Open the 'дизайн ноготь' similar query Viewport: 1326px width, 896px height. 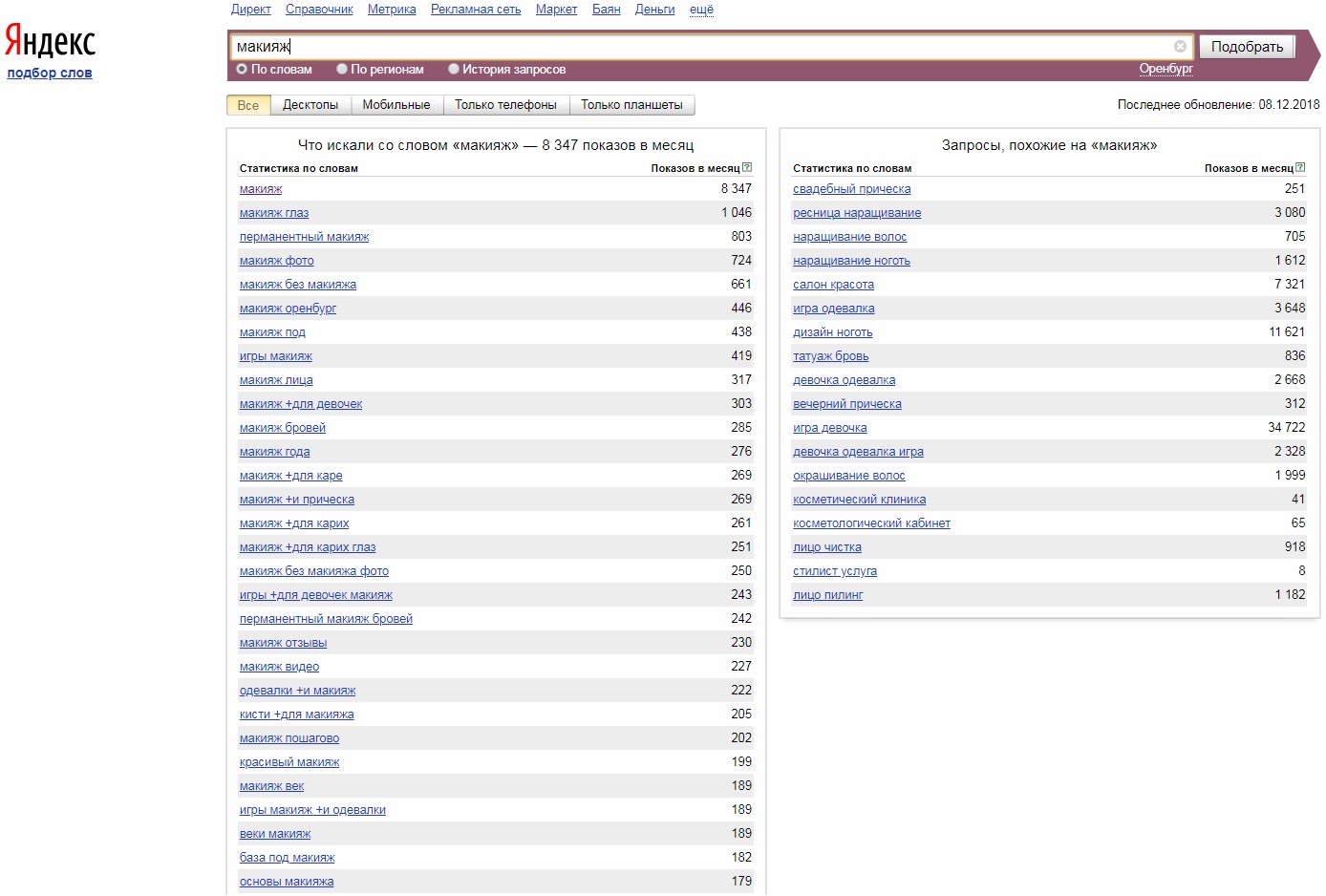832,332
